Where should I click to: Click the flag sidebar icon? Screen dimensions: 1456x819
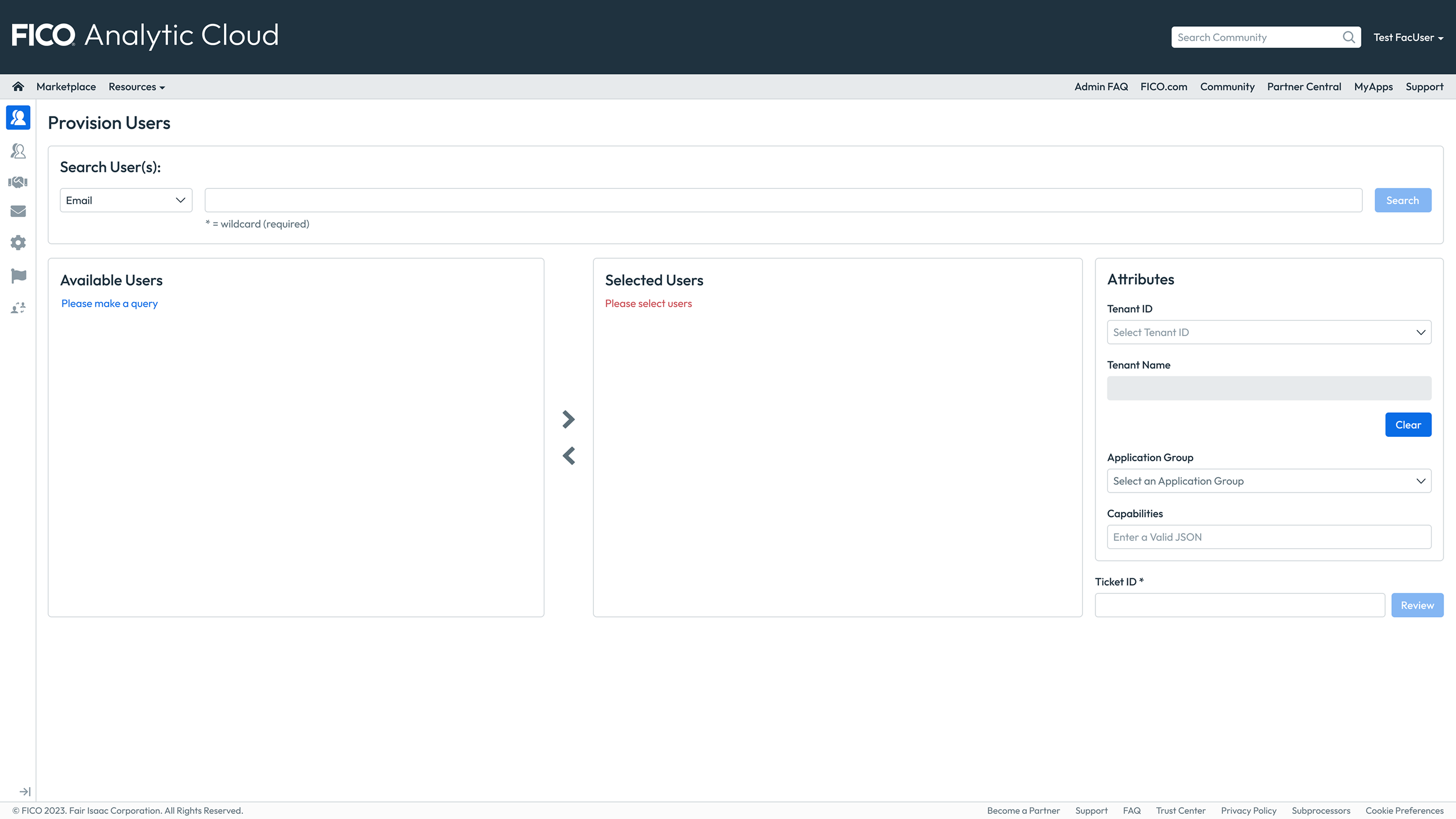pos(18,276)
